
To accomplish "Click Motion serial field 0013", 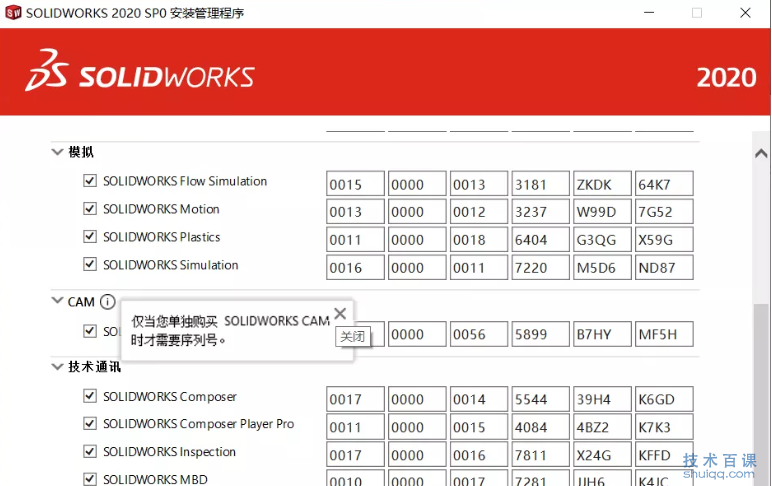I will point(355,211).
